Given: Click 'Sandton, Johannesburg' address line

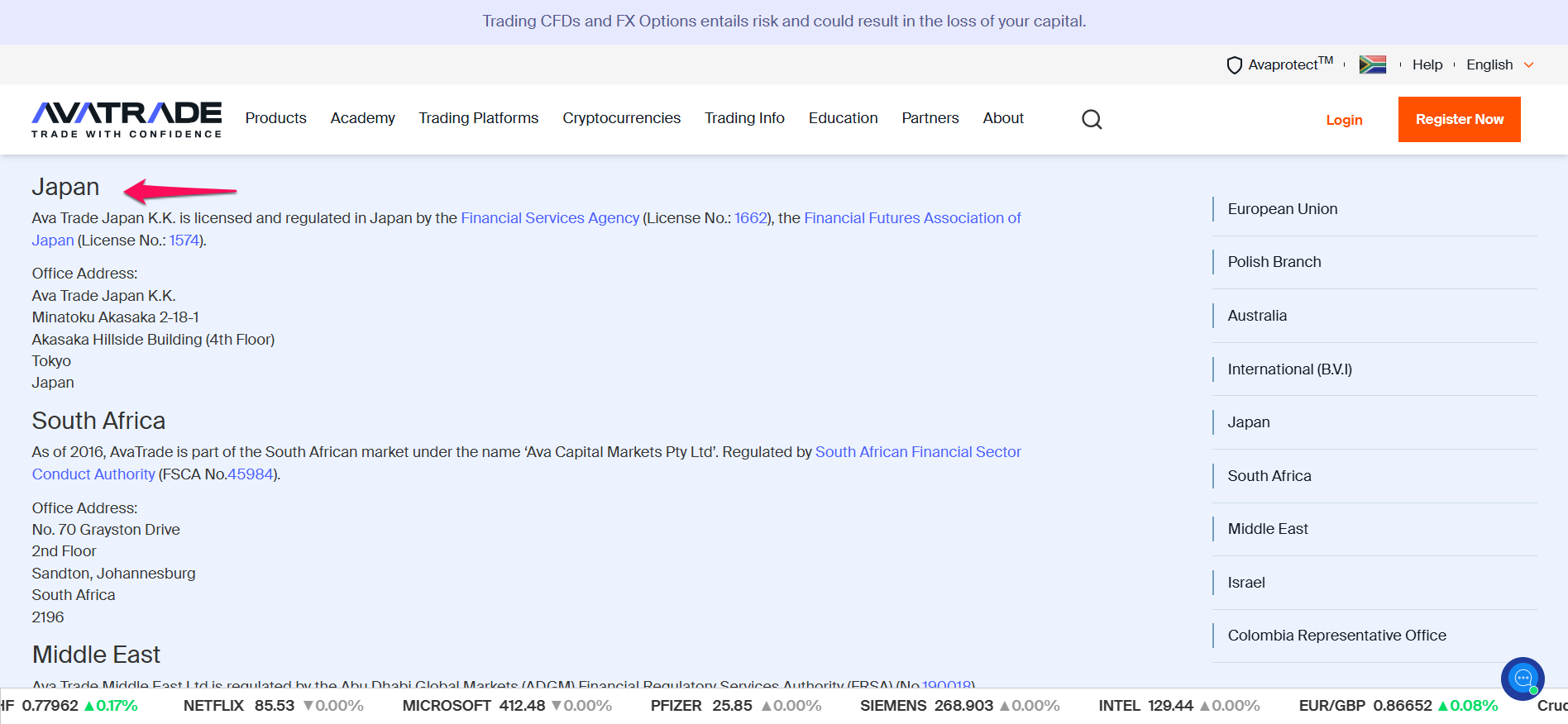Looking at the screenshot, I should [x=113, y=574].
